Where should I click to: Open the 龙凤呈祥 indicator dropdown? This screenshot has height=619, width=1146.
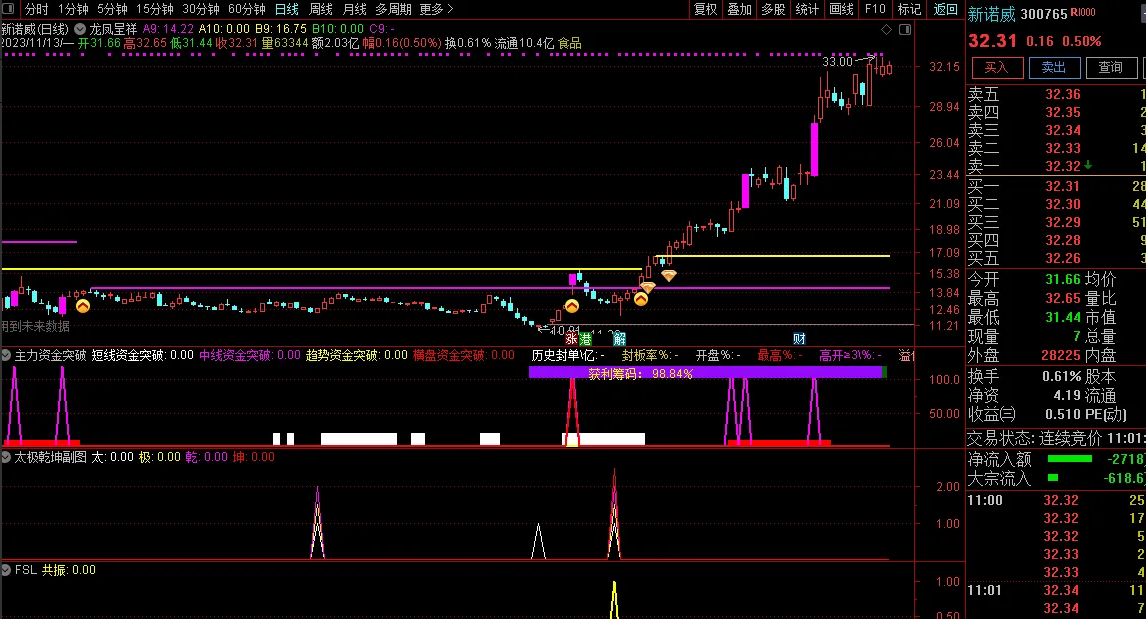pos(81,30)
